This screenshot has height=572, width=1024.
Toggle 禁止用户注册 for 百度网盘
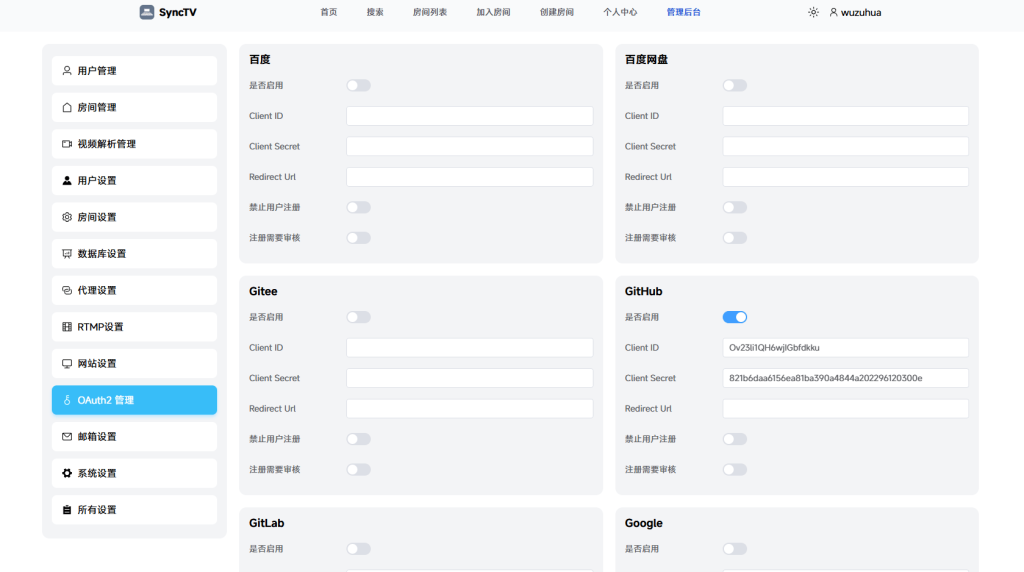[735, 207]
